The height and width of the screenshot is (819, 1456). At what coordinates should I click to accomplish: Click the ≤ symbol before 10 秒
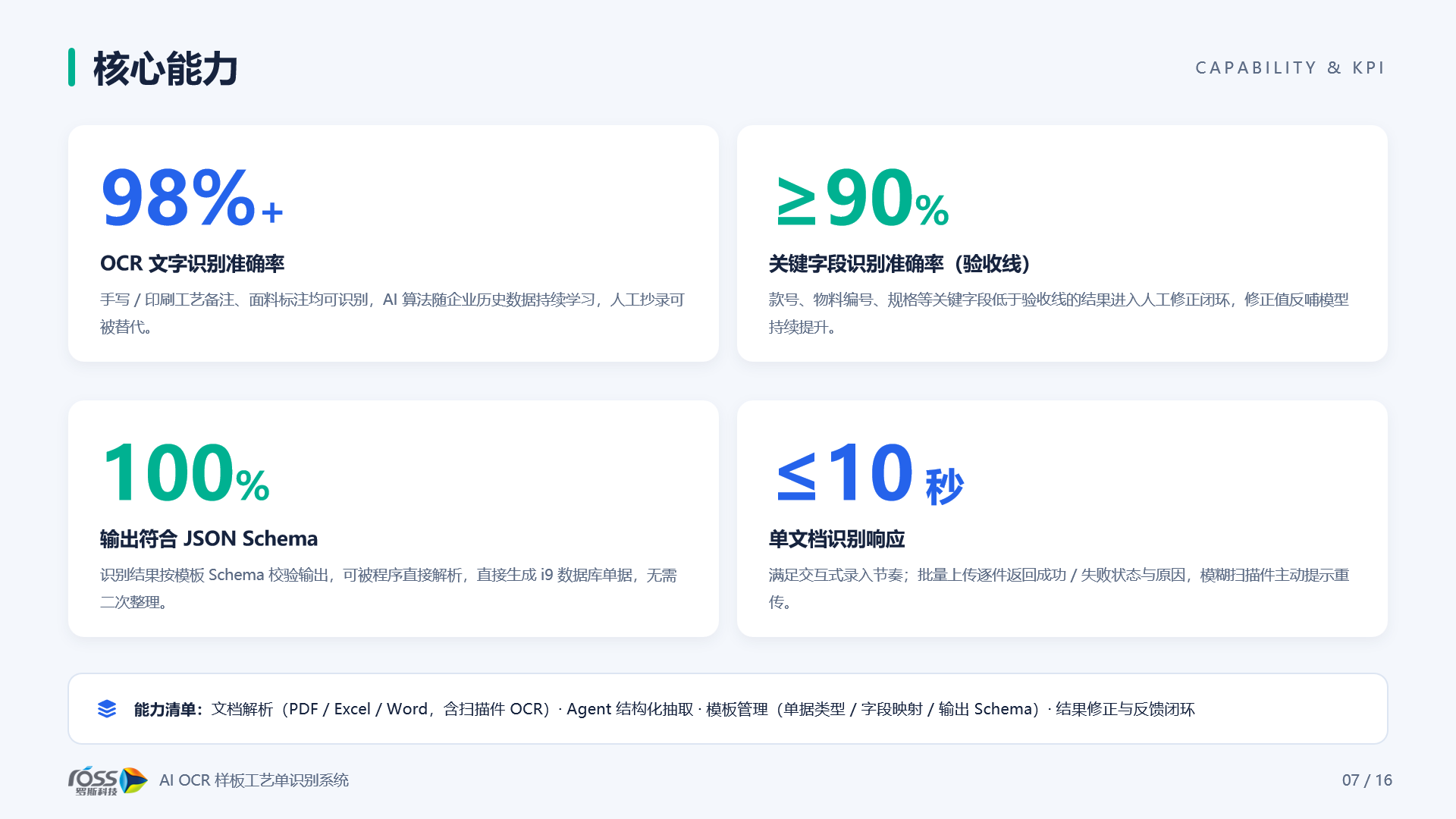pyautogui.click(x=795, y=475)
